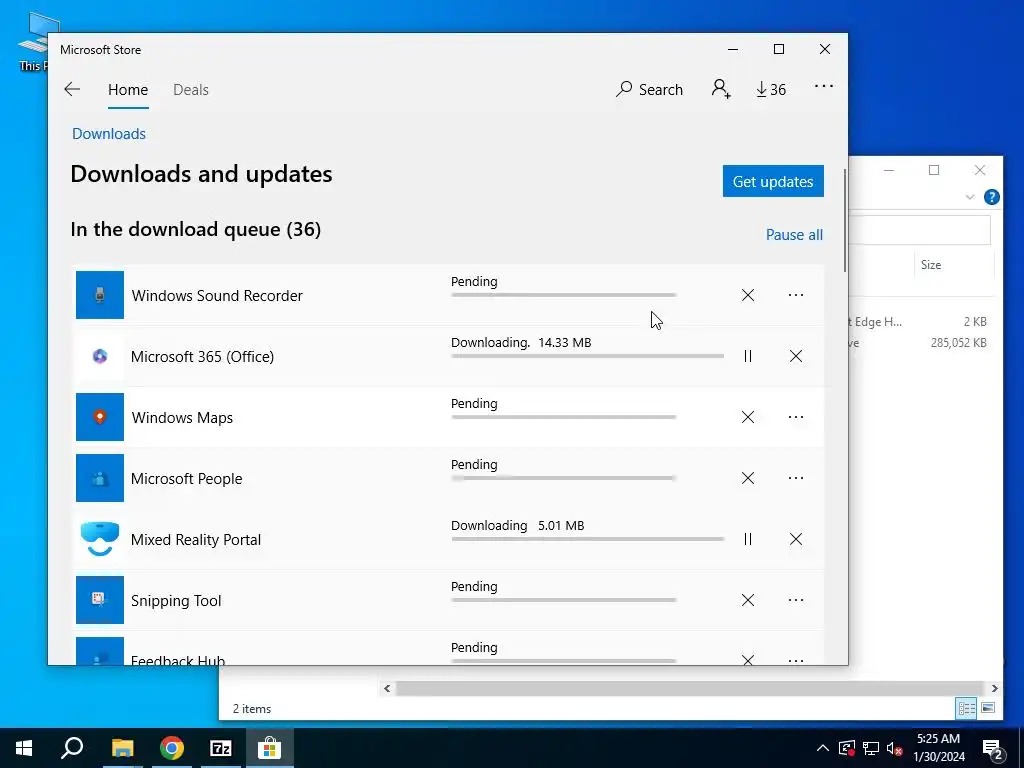Click the Mixed Reality Portal progress bar
This screenshot has height=768, width=1024.
pyautogui.click(x=587, y=539)
